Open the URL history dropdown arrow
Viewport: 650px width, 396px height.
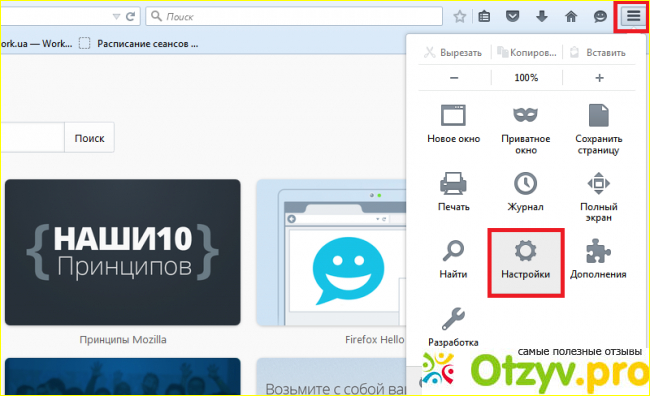coord(116,17)
